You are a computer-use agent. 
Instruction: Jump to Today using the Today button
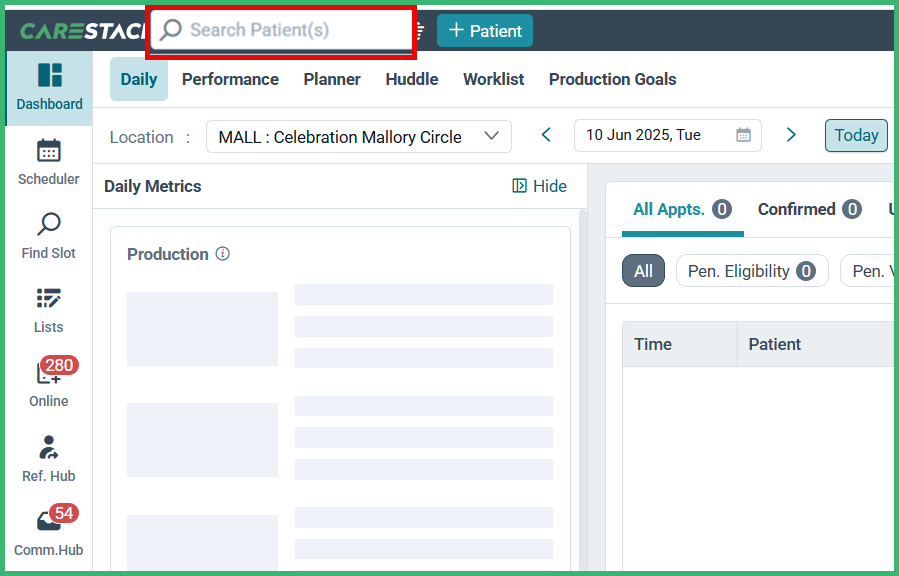[x=855, y=135]
